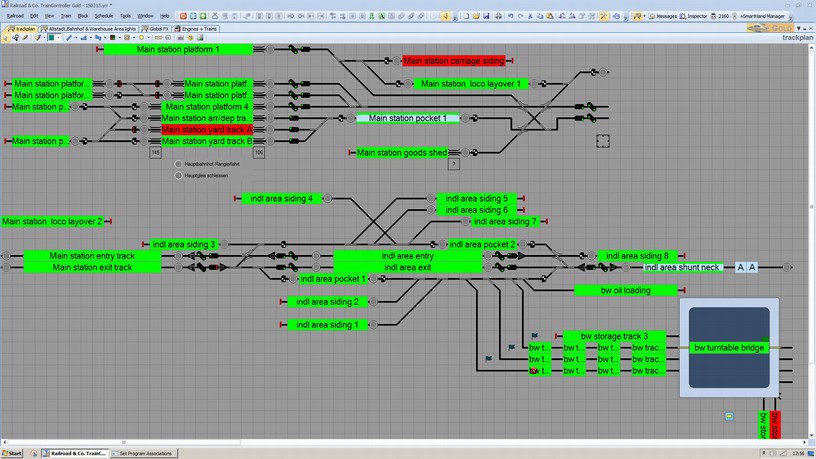Click the Paste icon
The image size is (816, 459).
(x=550, y=16)
